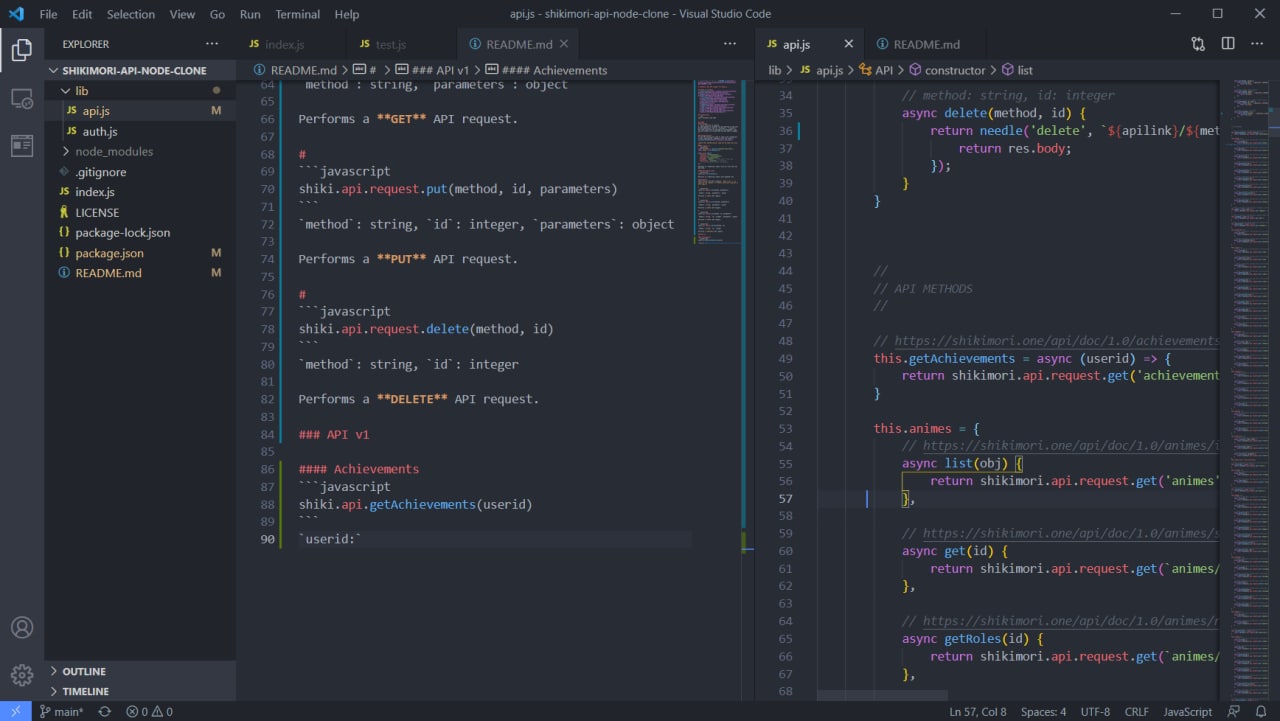Click the lib breadcrumb in right editor
This screenshot has width=1280, height=721.
pyautogui.click(x=774, y=70)
